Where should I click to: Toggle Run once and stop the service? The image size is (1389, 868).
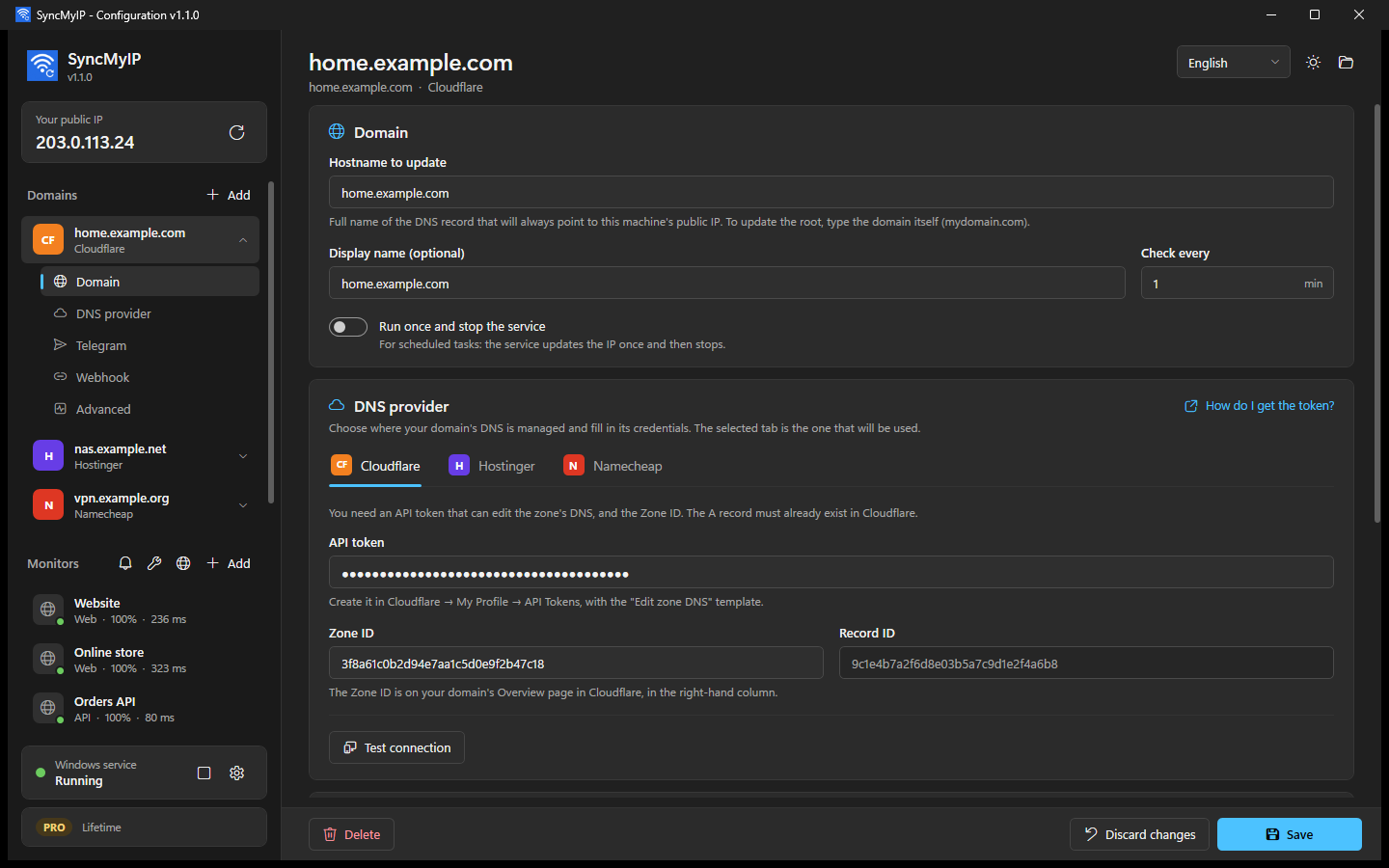(x=348, y=327)
